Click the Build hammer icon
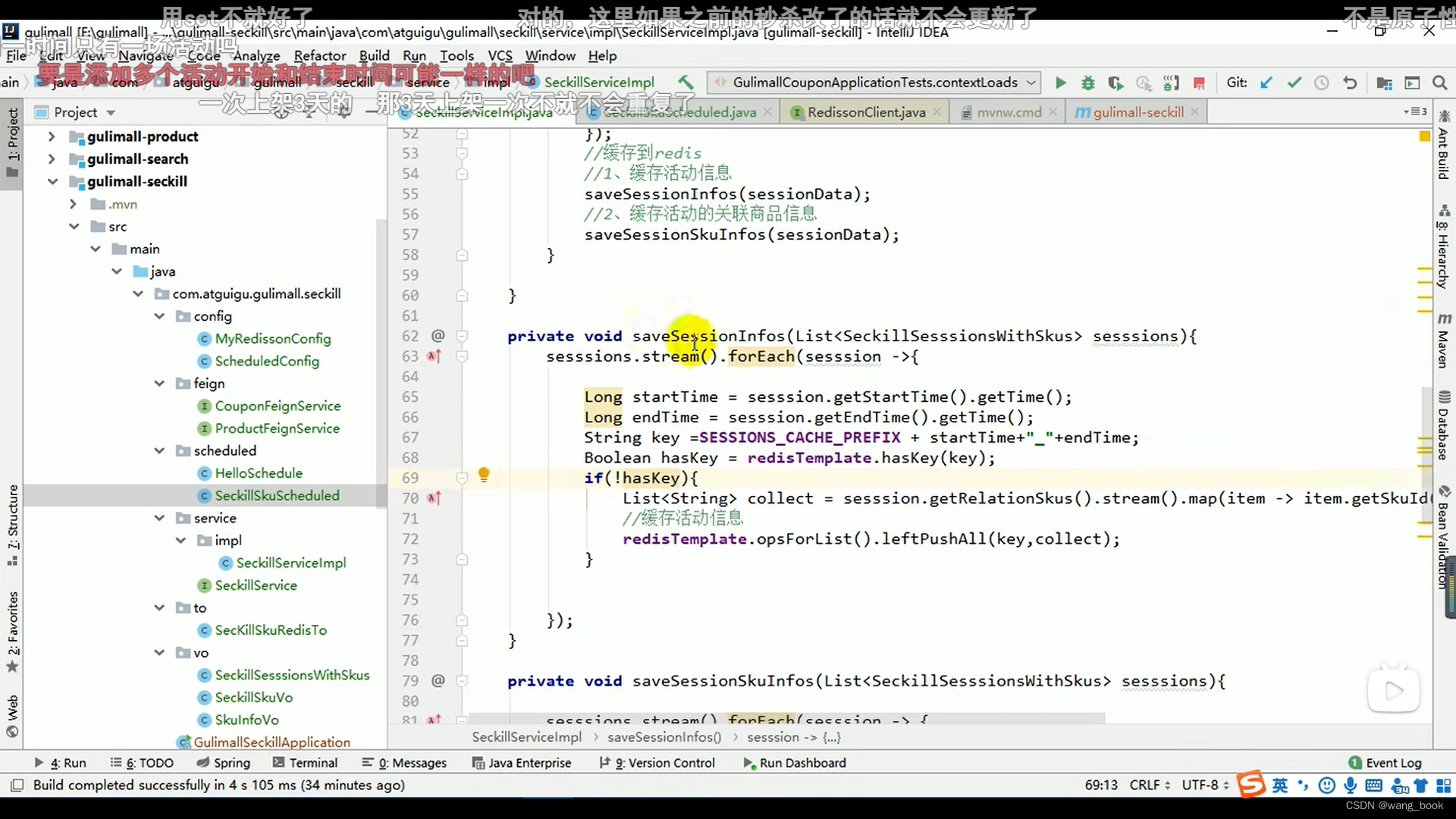 click(686, 82)
